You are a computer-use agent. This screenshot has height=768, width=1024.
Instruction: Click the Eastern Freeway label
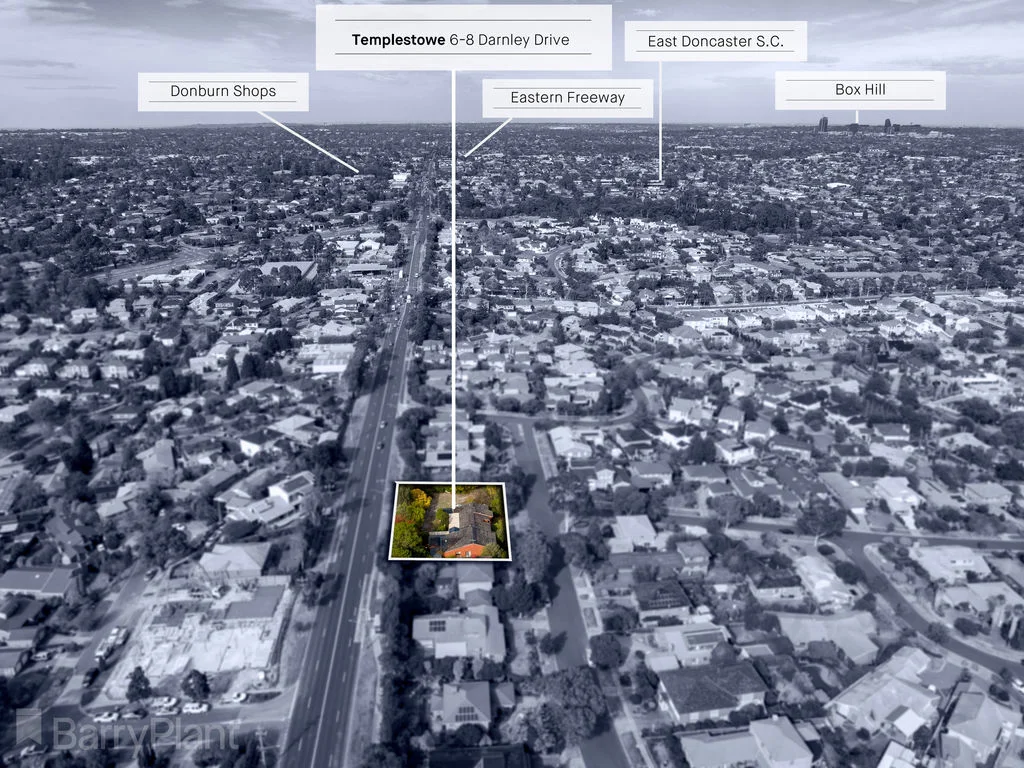tap(567, 98)
